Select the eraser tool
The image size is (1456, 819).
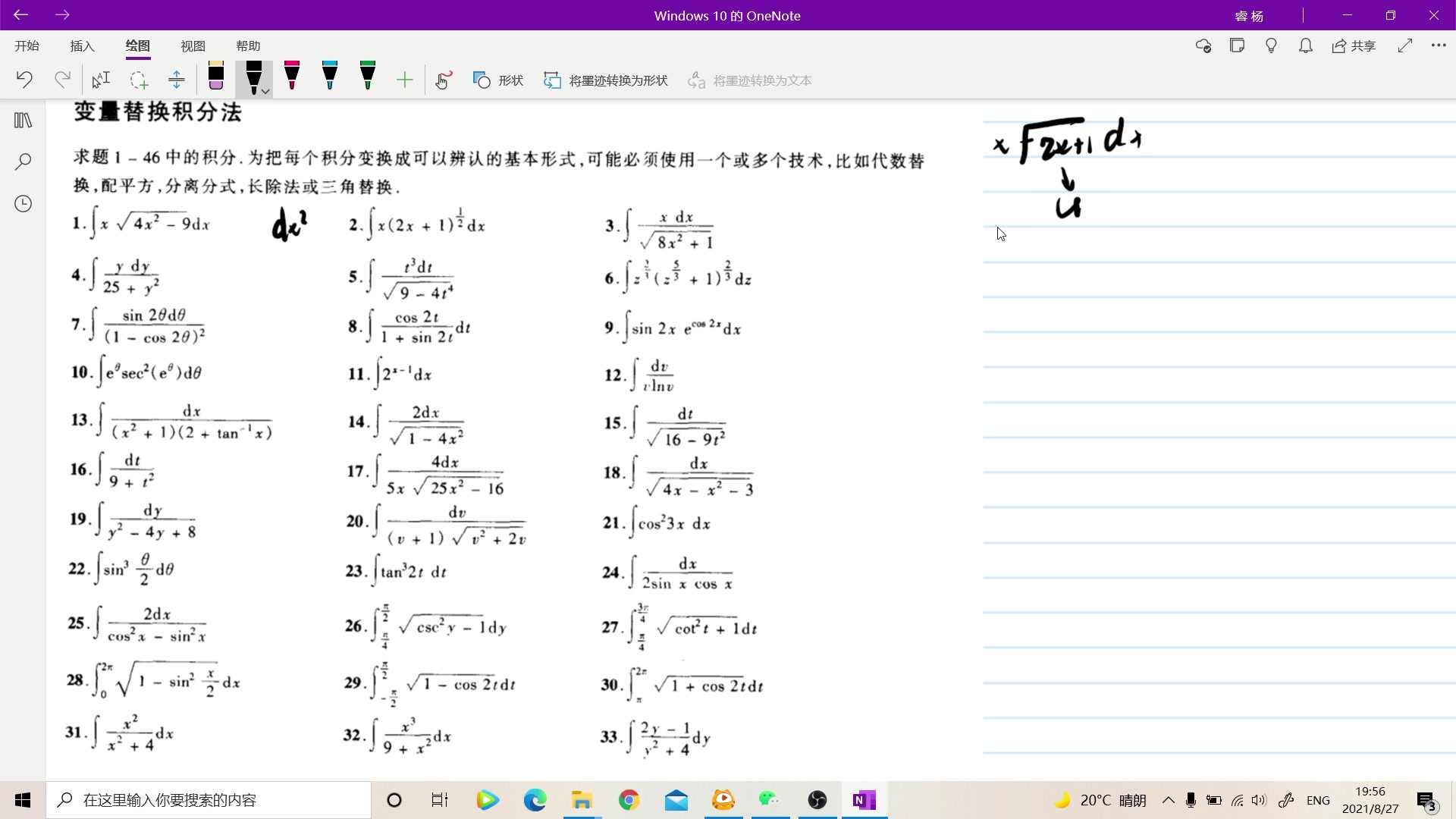[x=215, y=77]
